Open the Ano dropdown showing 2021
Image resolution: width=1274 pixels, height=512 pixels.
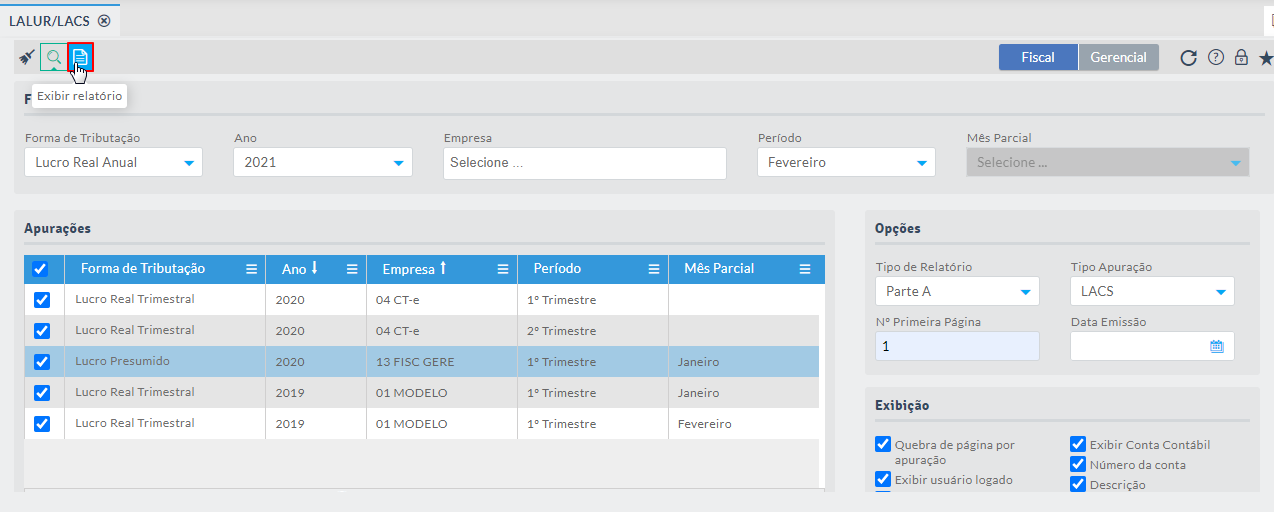[x=323, y=162]
